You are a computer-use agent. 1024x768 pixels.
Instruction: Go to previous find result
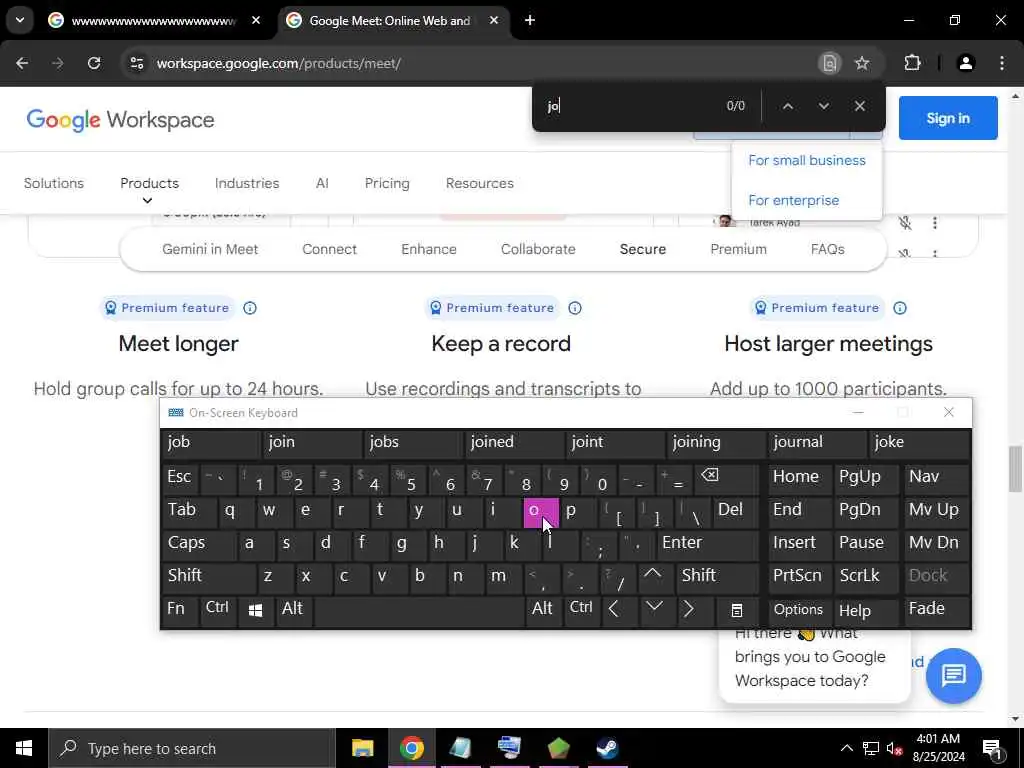pyautogui.click(x=788, y=106)
